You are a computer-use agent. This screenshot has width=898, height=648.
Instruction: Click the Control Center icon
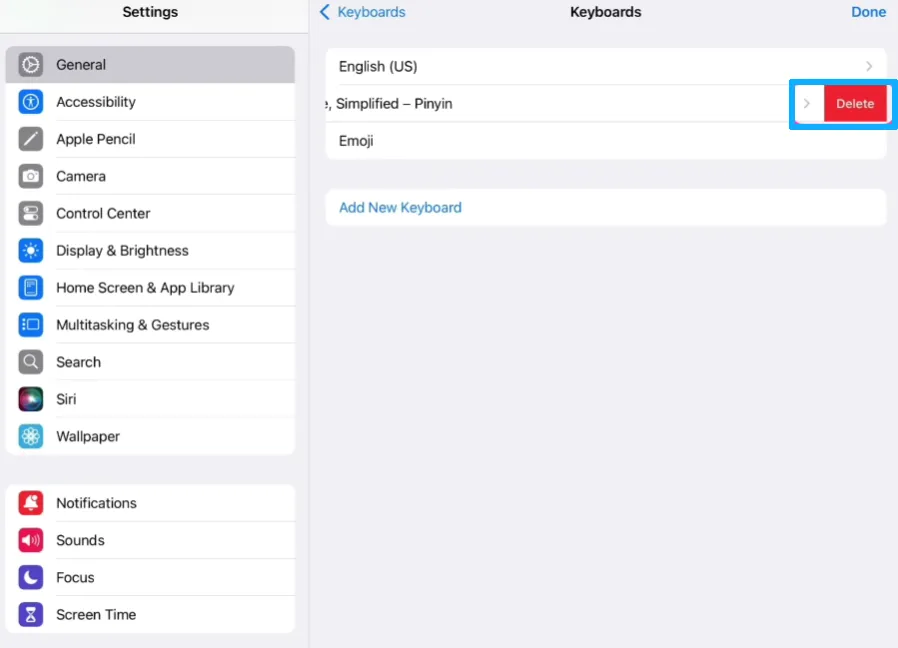(x=30, y=212)
